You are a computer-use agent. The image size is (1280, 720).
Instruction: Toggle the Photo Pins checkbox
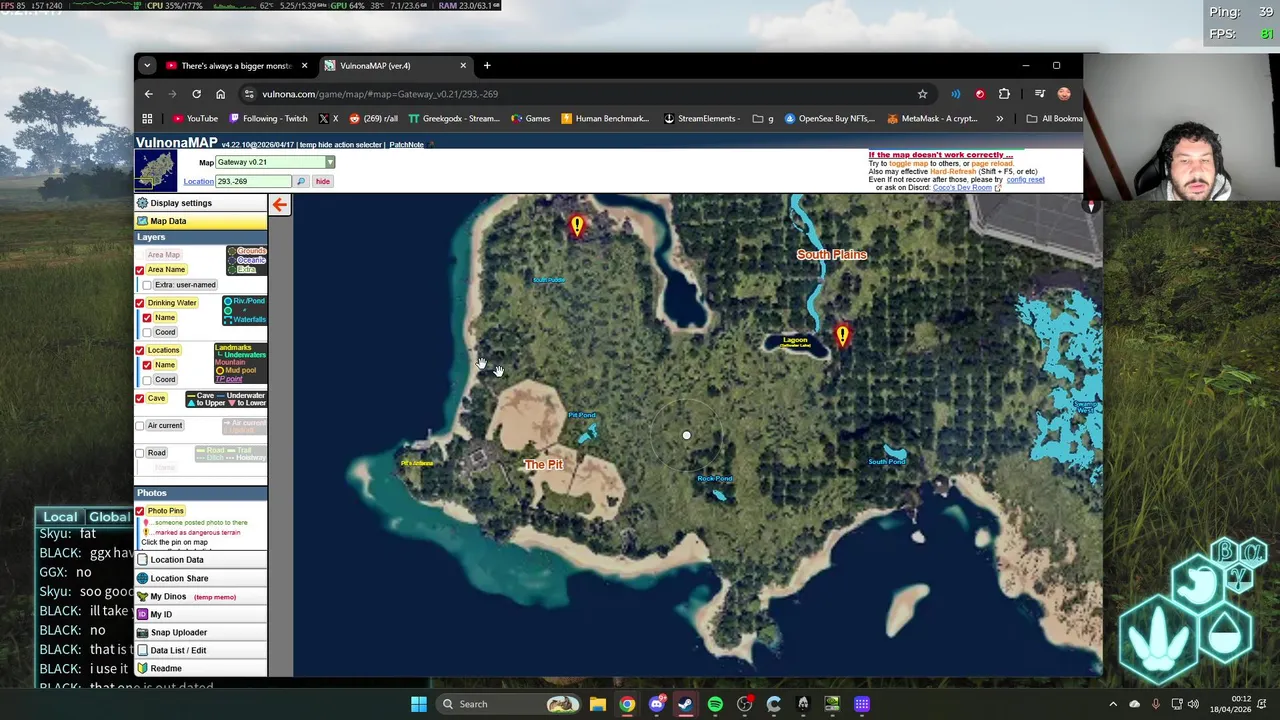(140, 511)
